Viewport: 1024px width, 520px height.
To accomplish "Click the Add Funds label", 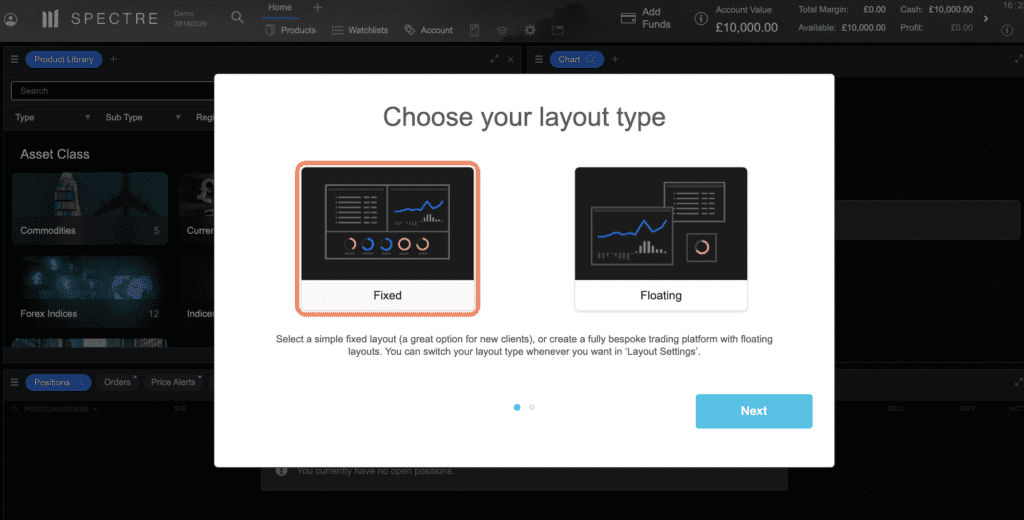I will coord(656,18).
